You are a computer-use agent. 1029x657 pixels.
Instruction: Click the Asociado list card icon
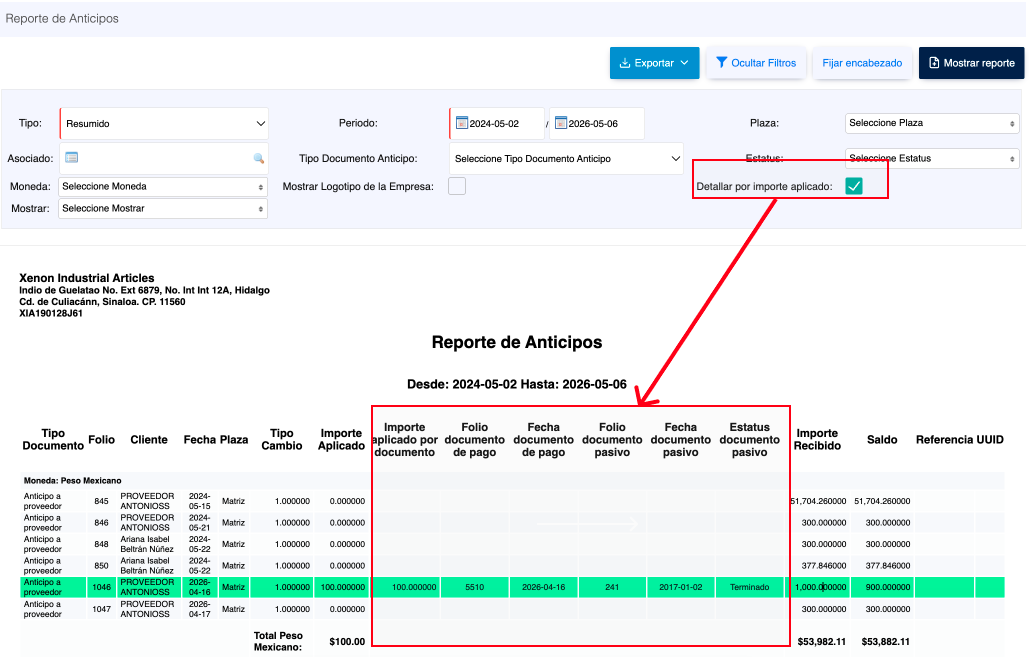[x=72, y=158]
